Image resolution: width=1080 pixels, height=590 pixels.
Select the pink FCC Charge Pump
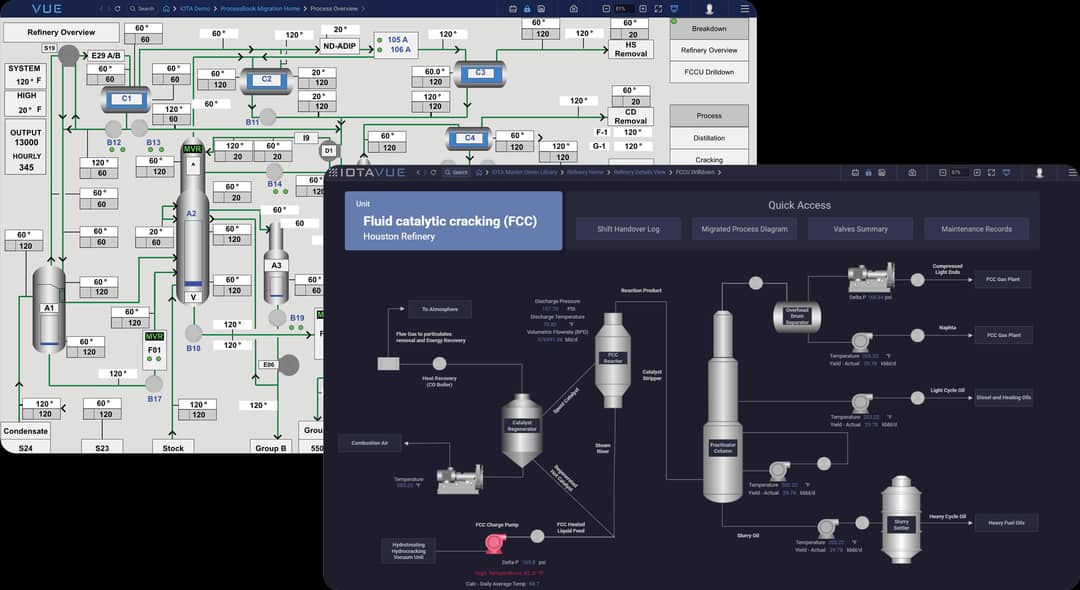[495, 543]
